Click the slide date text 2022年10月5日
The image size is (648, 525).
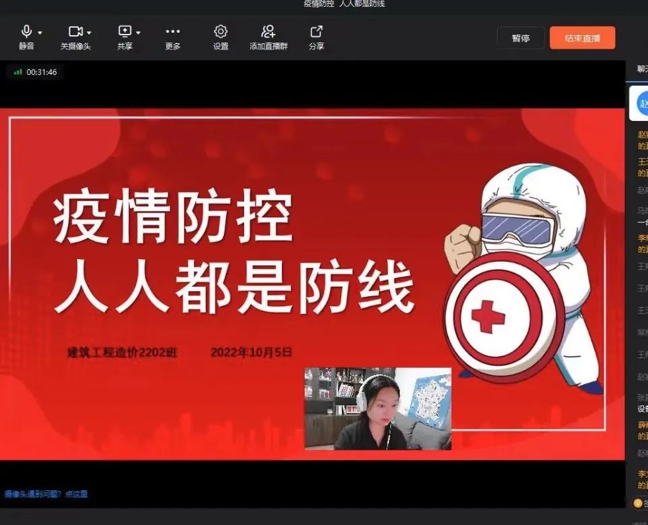pos(251,352)
